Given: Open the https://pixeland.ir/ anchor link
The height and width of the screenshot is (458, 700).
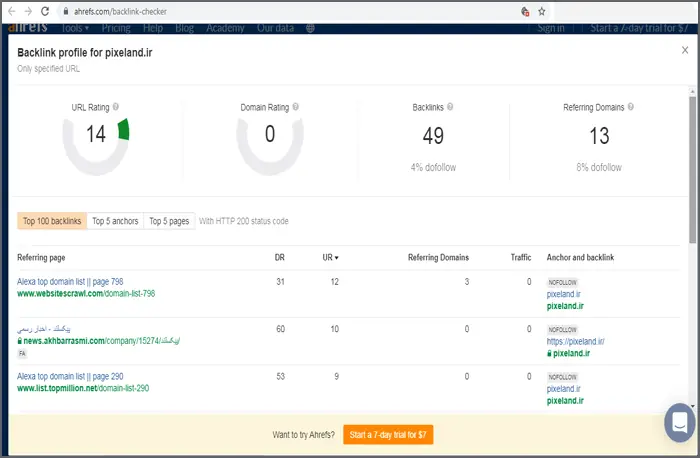Looking at the screenshot, I should [575, 341].
